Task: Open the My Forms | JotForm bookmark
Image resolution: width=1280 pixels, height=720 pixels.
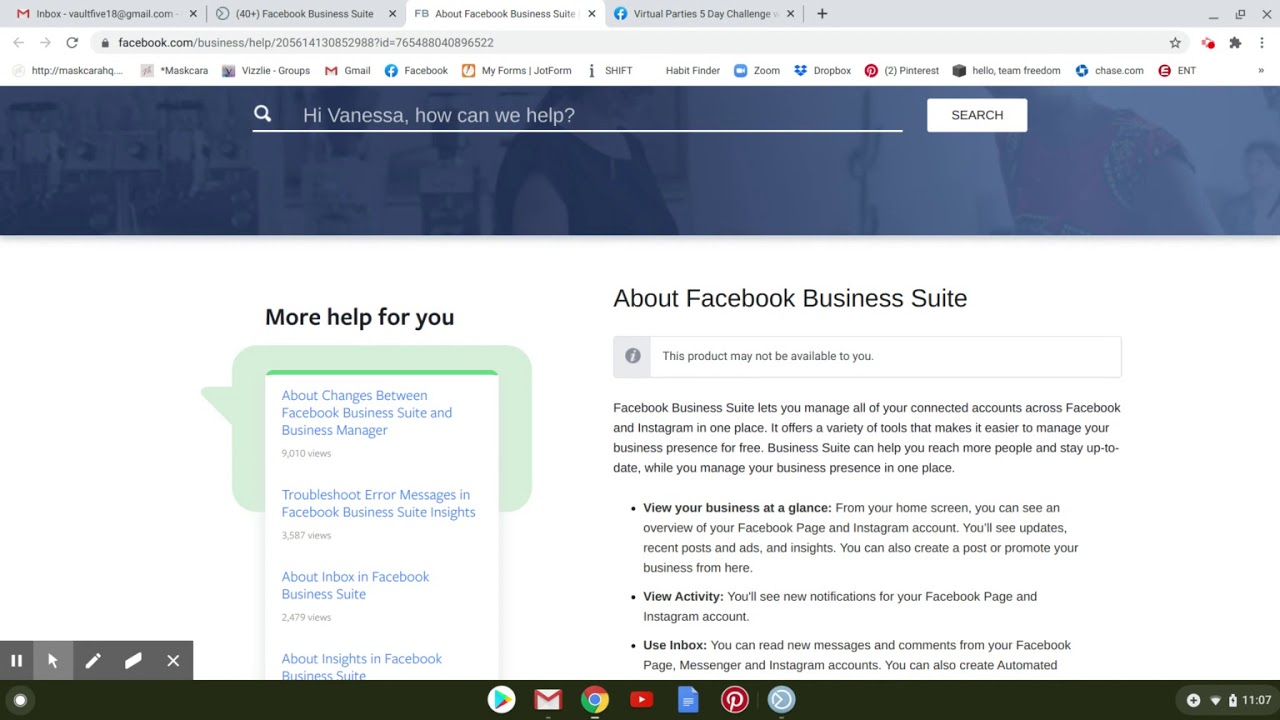Action: [517, 71]
